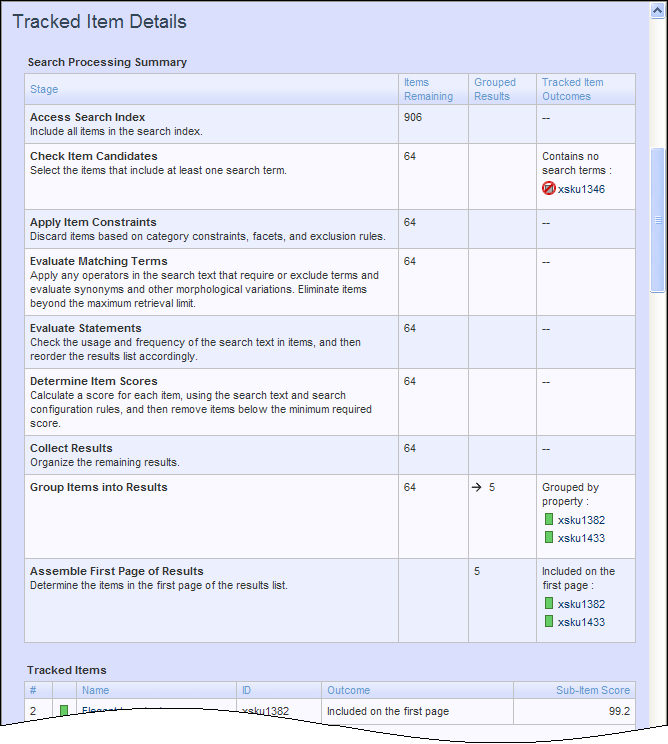
Task: Click the vertical scrollbar thumb
Action: coord(658,220)
